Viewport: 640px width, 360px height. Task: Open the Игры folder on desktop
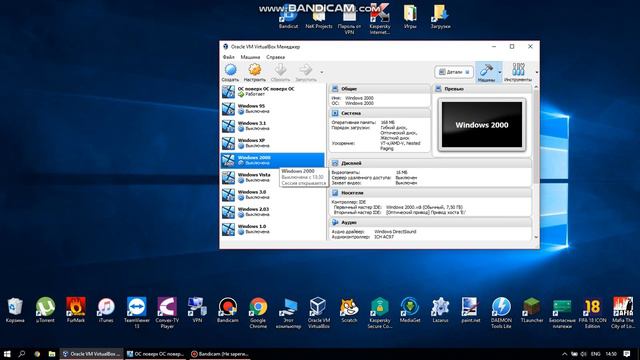(410, 16)
